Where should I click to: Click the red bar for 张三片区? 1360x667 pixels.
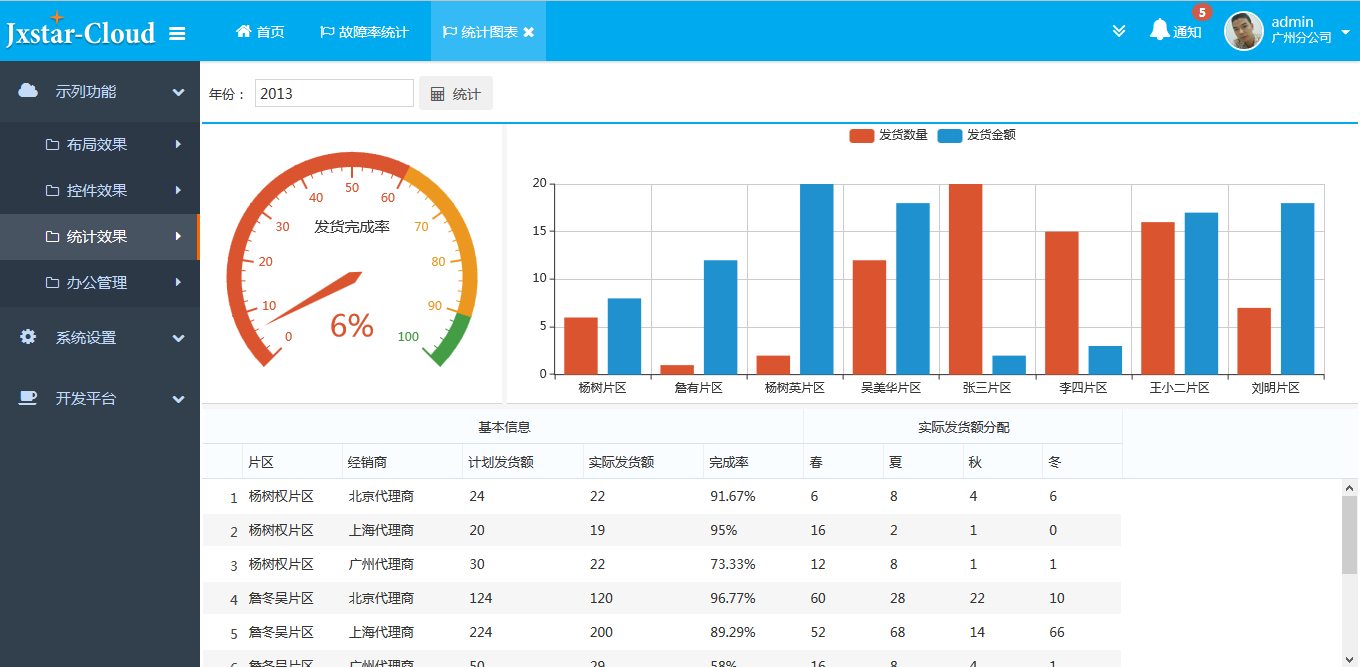pyautogui.click(x=965, y=279)
